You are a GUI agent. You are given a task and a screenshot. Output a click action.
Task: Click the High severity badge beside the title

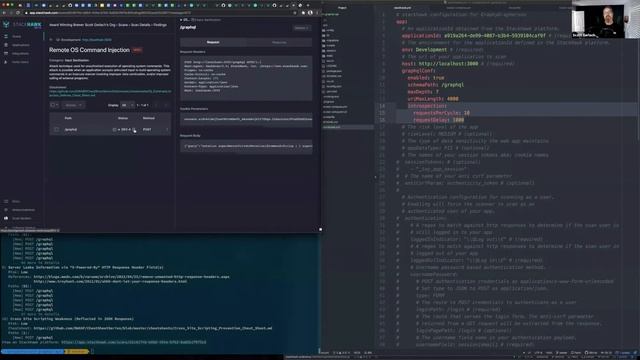click(137, 50)
